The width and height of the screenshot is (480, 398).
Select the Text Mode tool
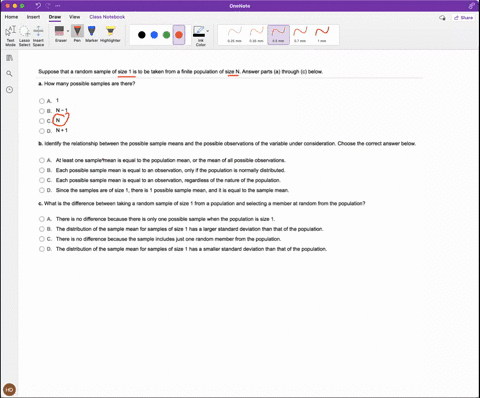pyautogui.click(x=10, y=36)
